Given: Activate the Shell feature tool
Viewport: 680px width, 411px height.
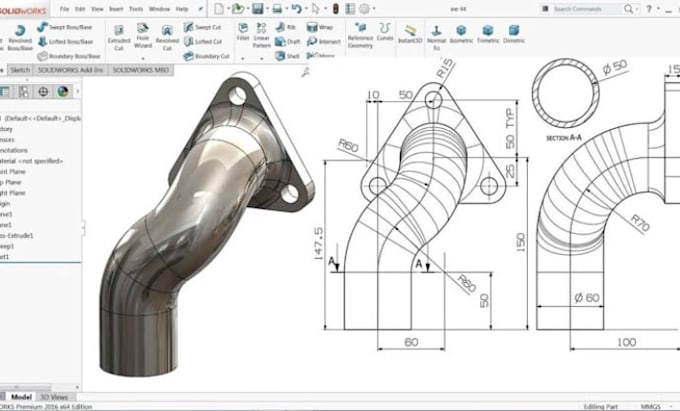Looking at the screenshot, I should click(x=287, y=56).
